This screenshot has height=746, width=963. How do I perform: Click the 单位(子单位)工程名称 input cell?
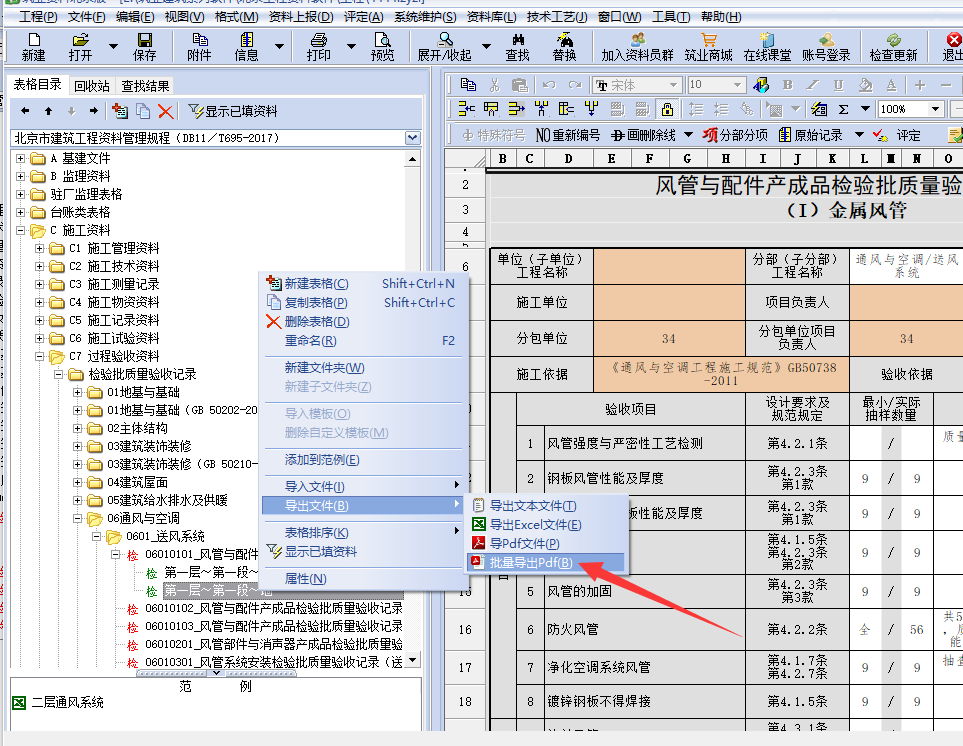pos(669,266)
